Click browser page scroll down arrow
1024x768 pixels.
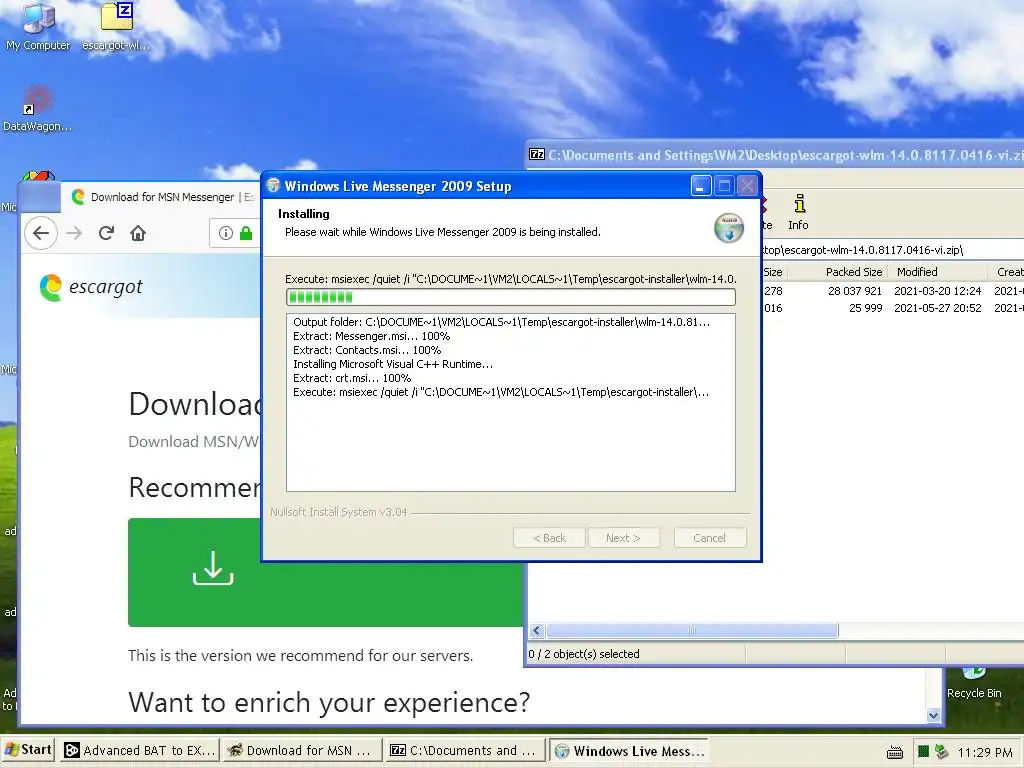(933, 716)
